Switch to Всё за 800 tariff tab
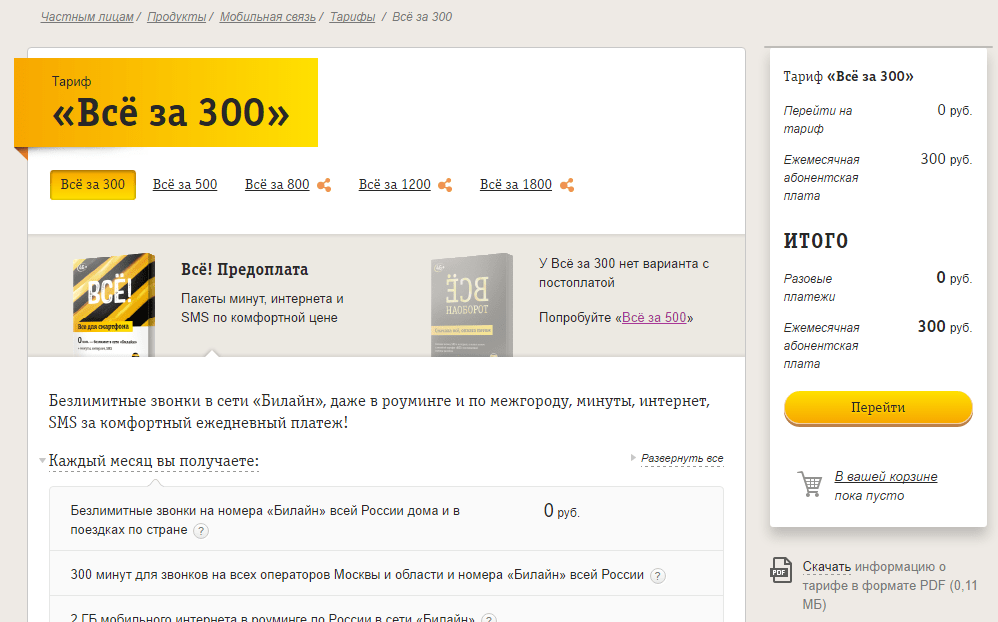 point(277,185)
